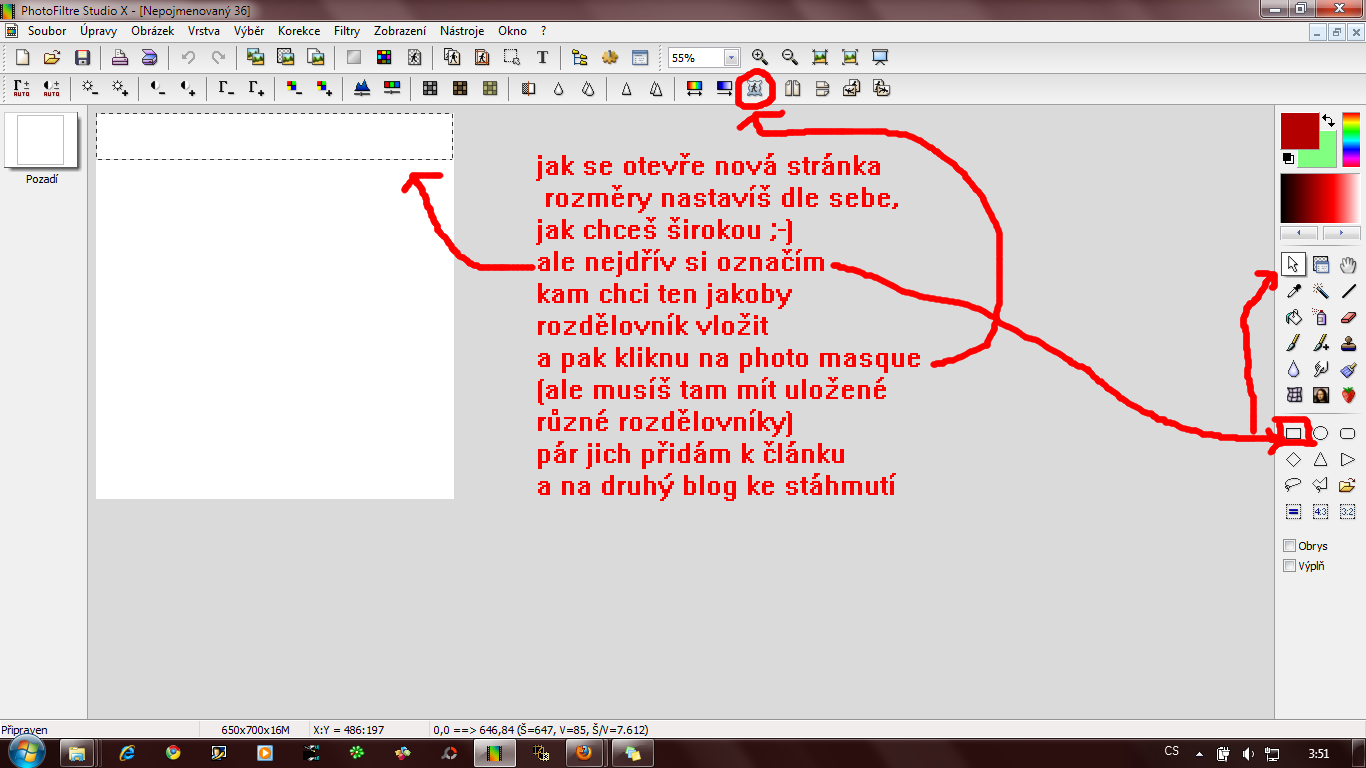Open the histogram levels tool
The height and width of the screenshot is (768, 1366).
coord(362,88)
